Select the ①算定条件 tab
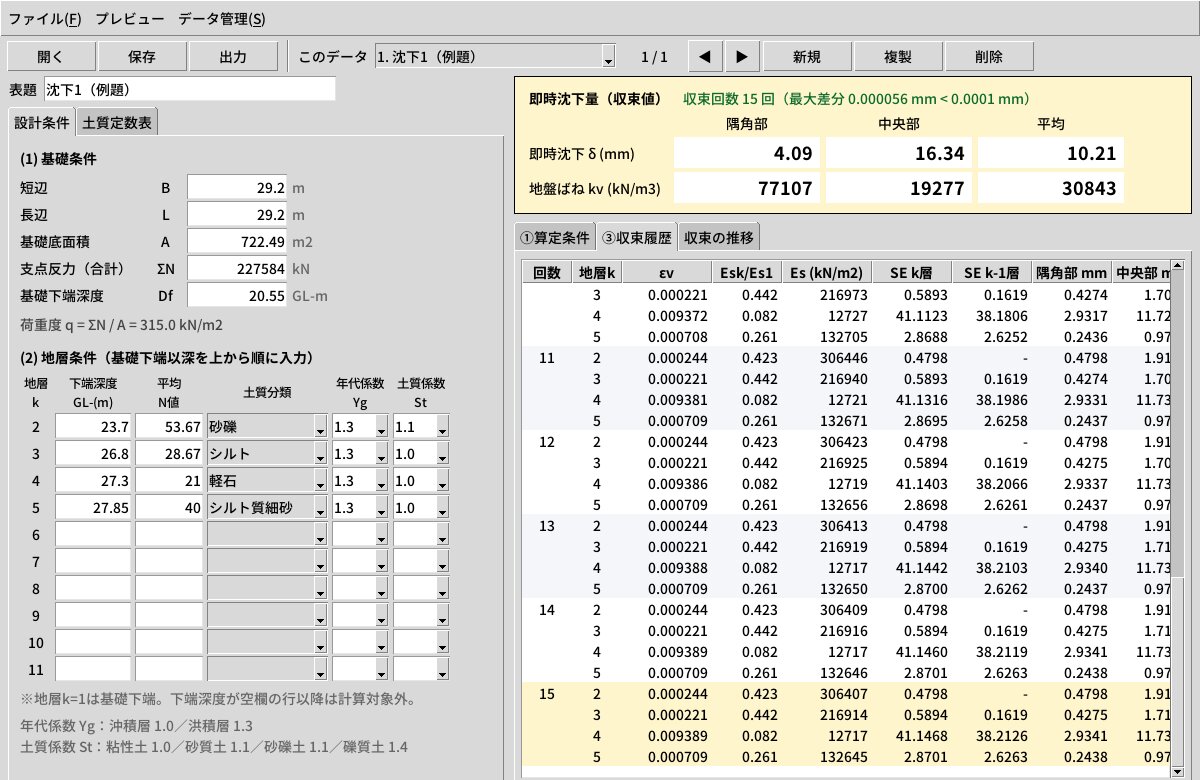This screenshot has height=780, width=1200. point(554,238)
